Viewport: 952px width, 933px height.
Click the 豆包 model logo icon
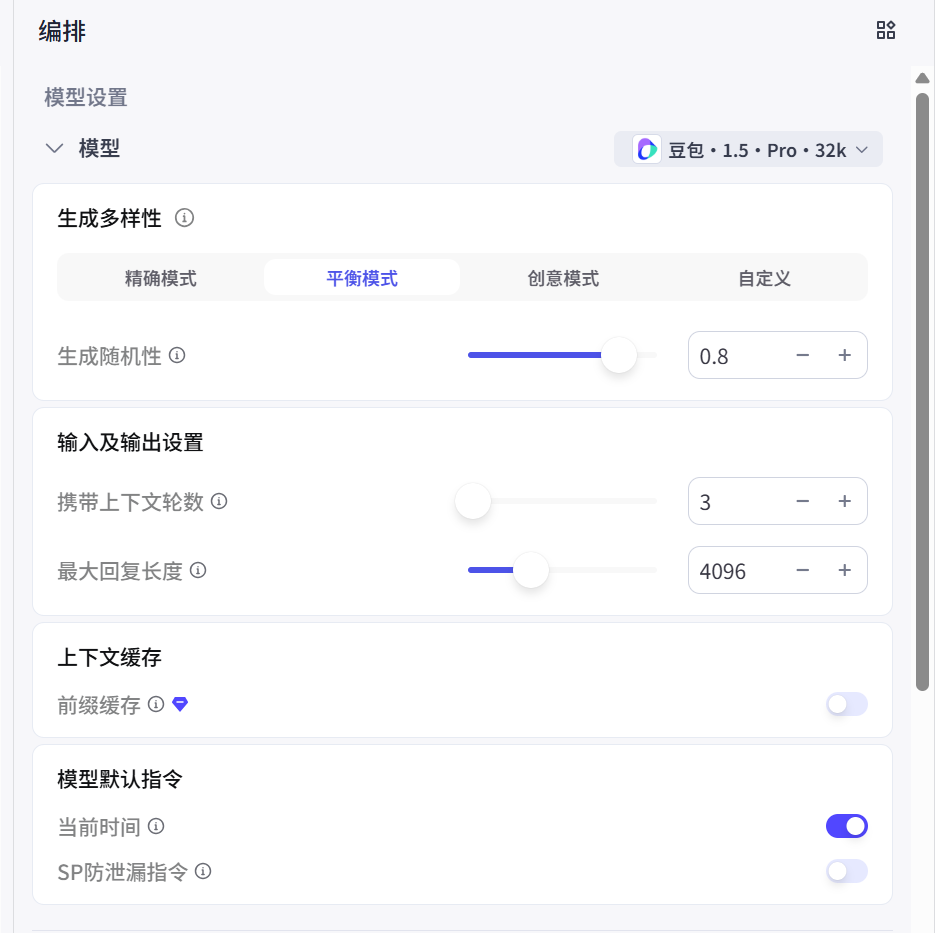click(x=647, y=149)
